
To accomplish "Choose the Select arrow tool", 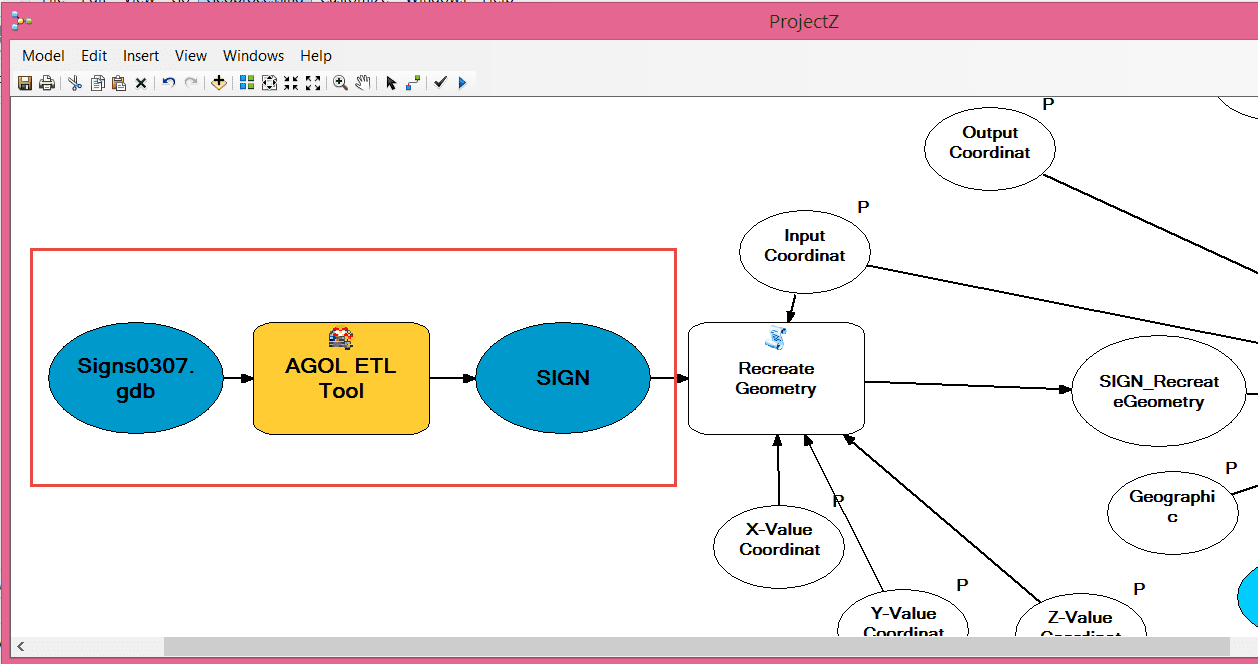I will pos(391,83).
